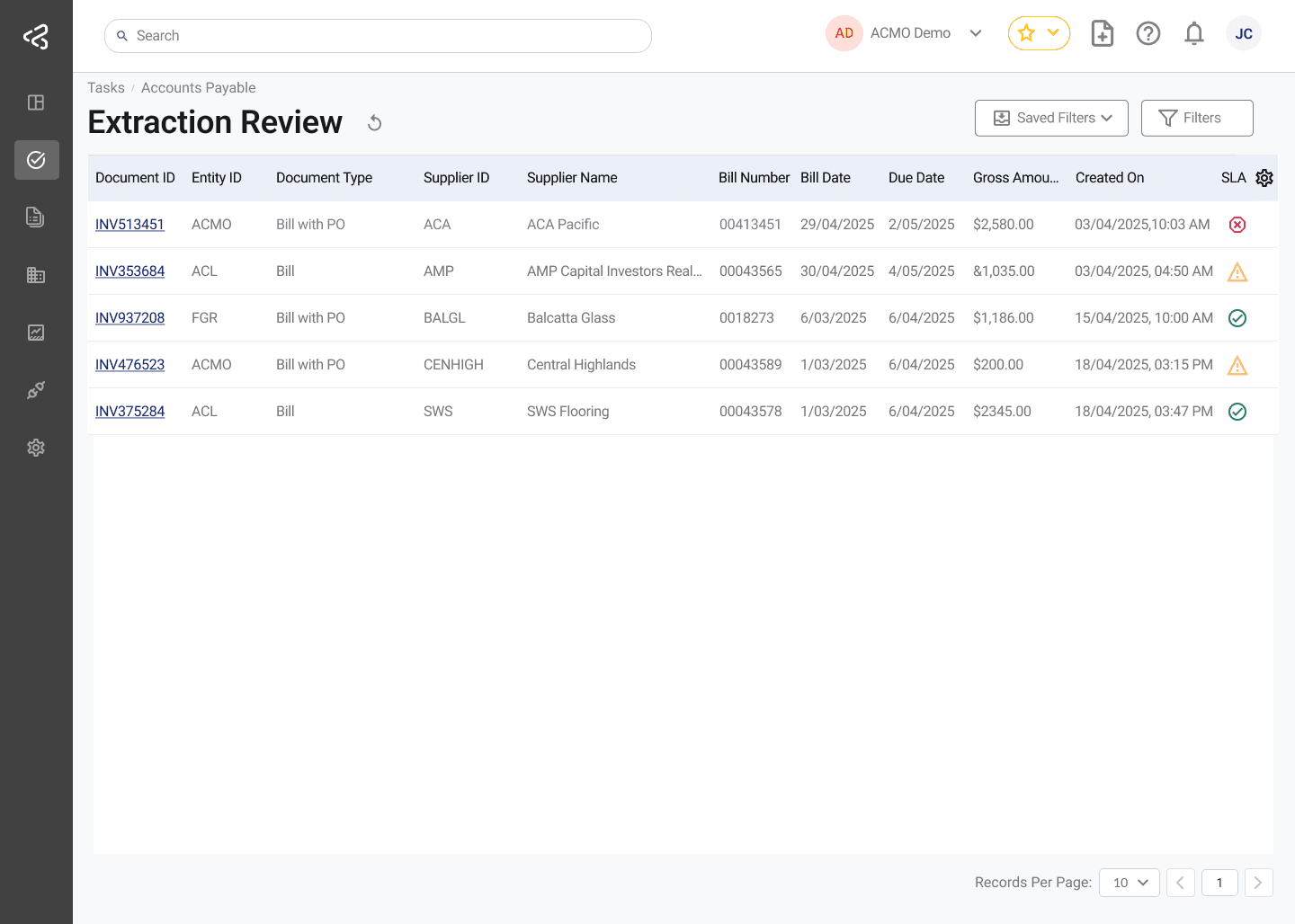Open the column settings gear in table header
Image resolution: width=1295 pixels, height=924 pixels.
pyautogui.click(x=1264, y=178)
